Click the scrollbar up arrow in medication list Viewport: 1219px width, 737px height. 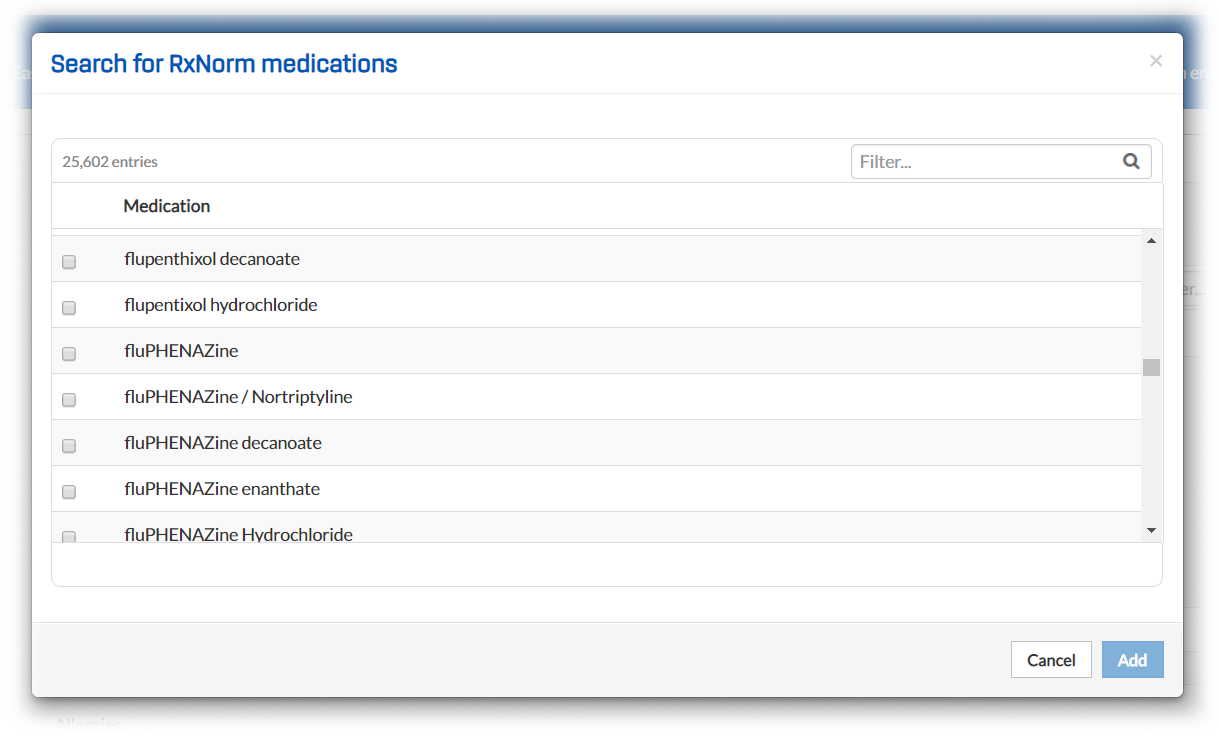(1151, 241)
